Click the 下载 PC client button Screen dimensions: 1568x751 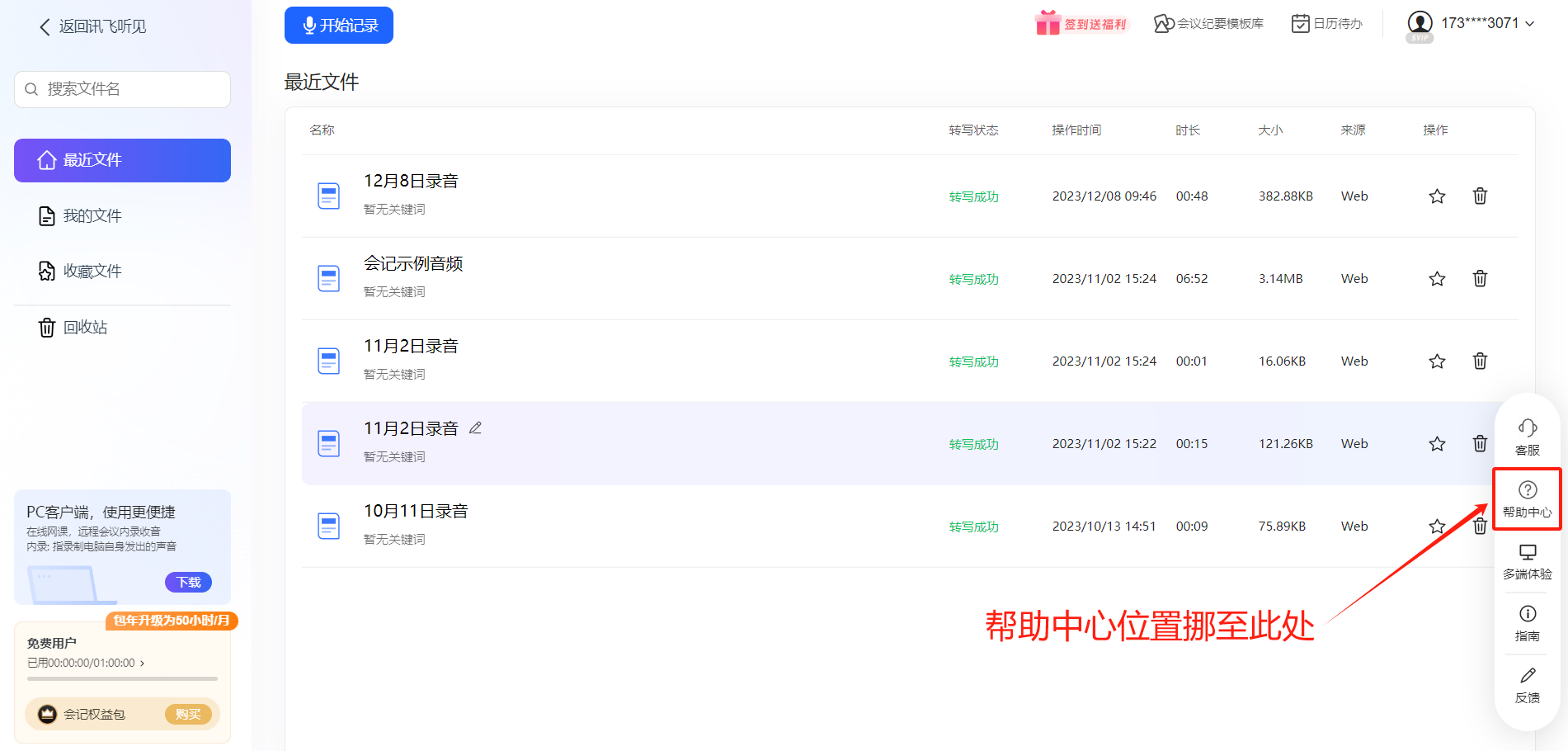tap(188, 583)
